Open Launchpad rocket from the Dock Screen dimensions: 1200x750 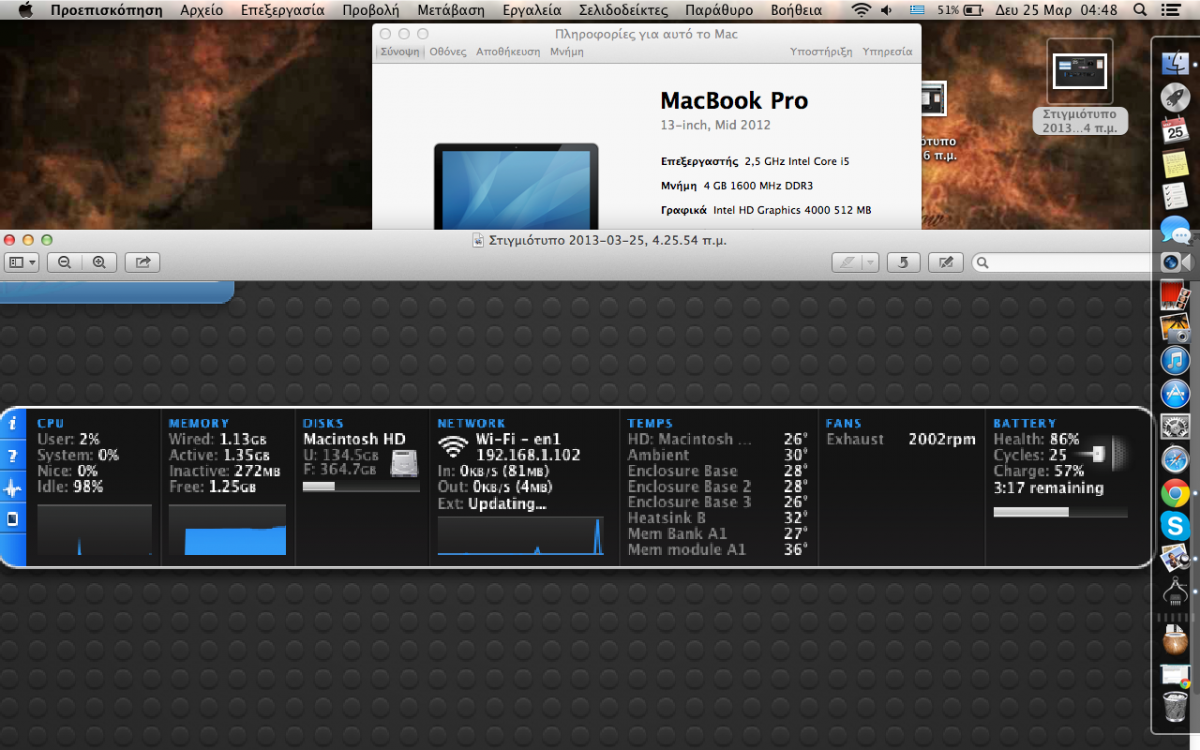coord(1175,97)
